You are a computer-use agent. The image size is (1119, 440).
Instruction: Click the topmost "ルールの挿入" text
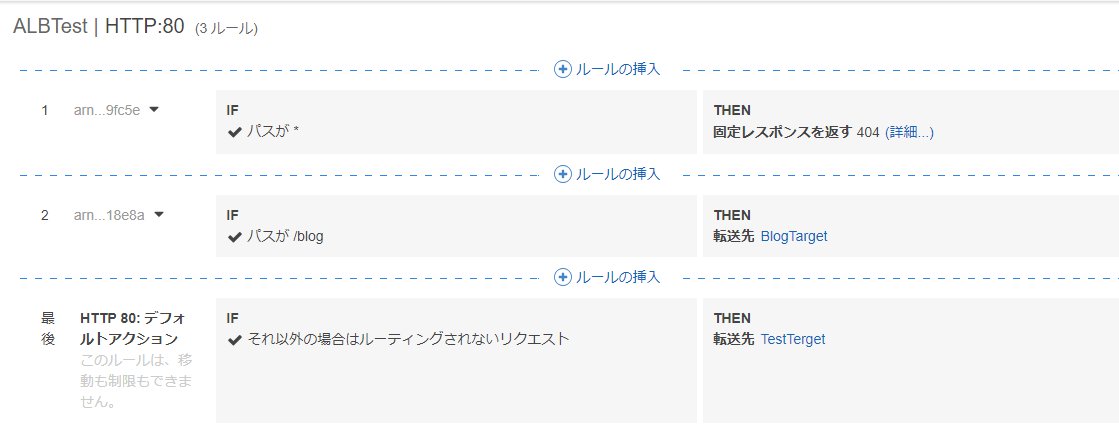click(x=618, y=69)
